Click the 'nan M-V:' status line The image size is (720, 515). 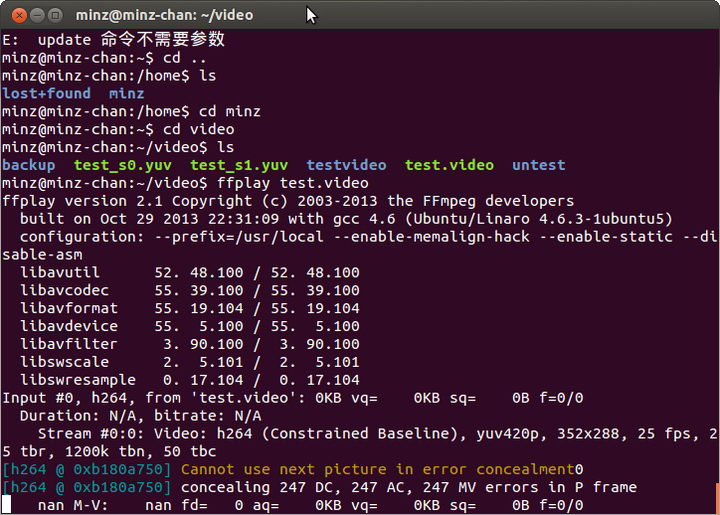point(310,505)
